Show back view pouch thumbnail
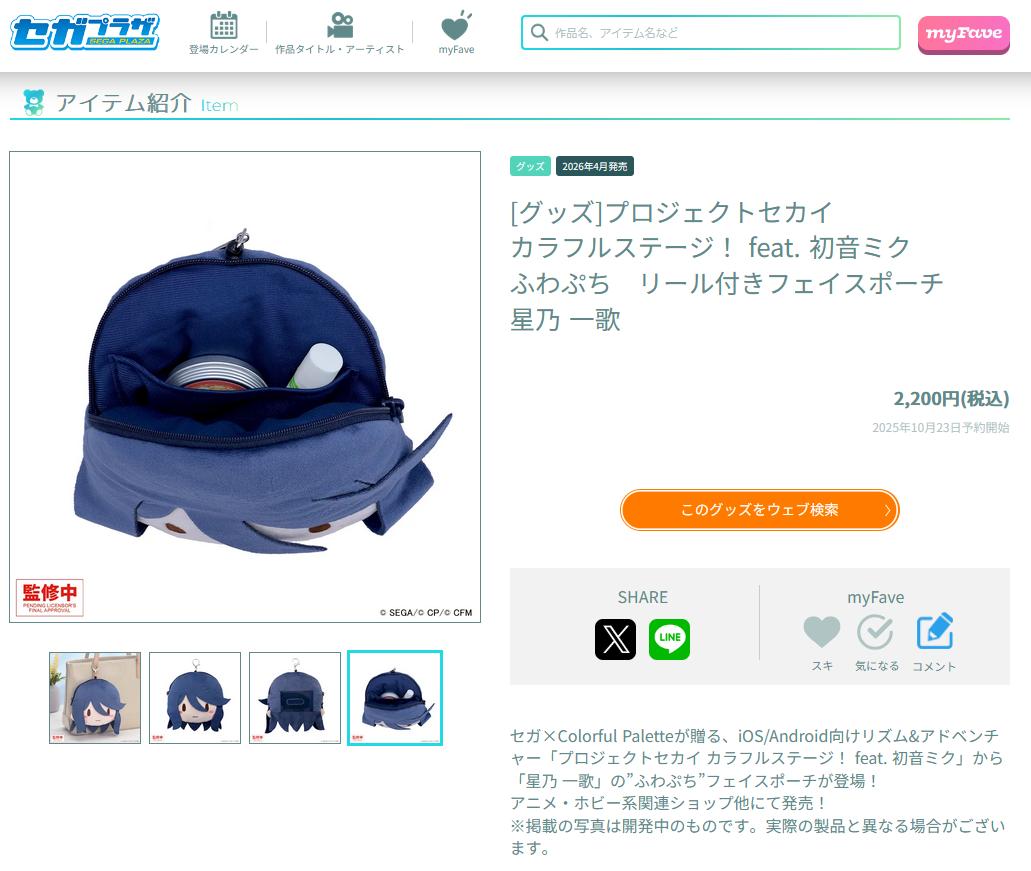 click(x=295, y=697)
